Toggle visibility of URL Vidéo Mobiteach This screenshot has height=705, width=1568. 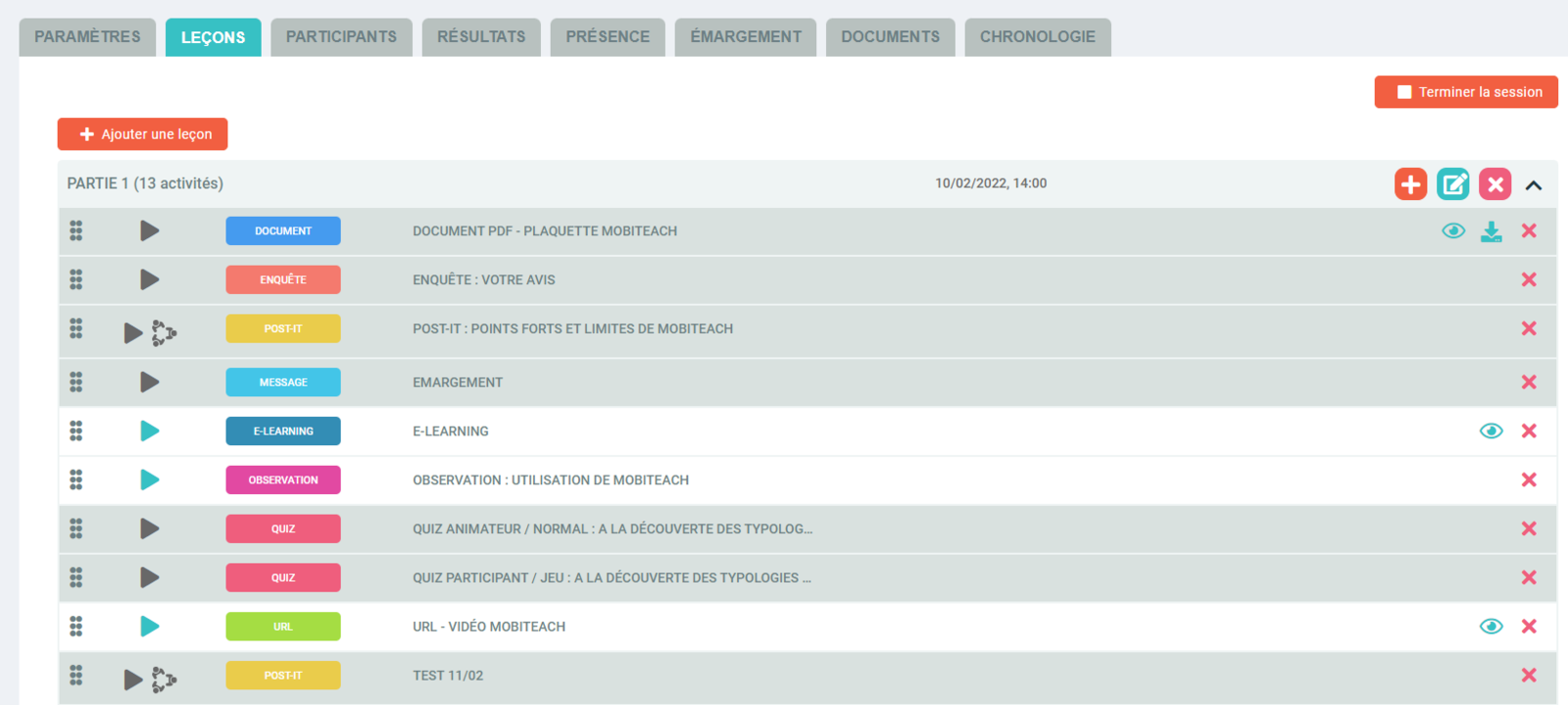pos(1491,626)
